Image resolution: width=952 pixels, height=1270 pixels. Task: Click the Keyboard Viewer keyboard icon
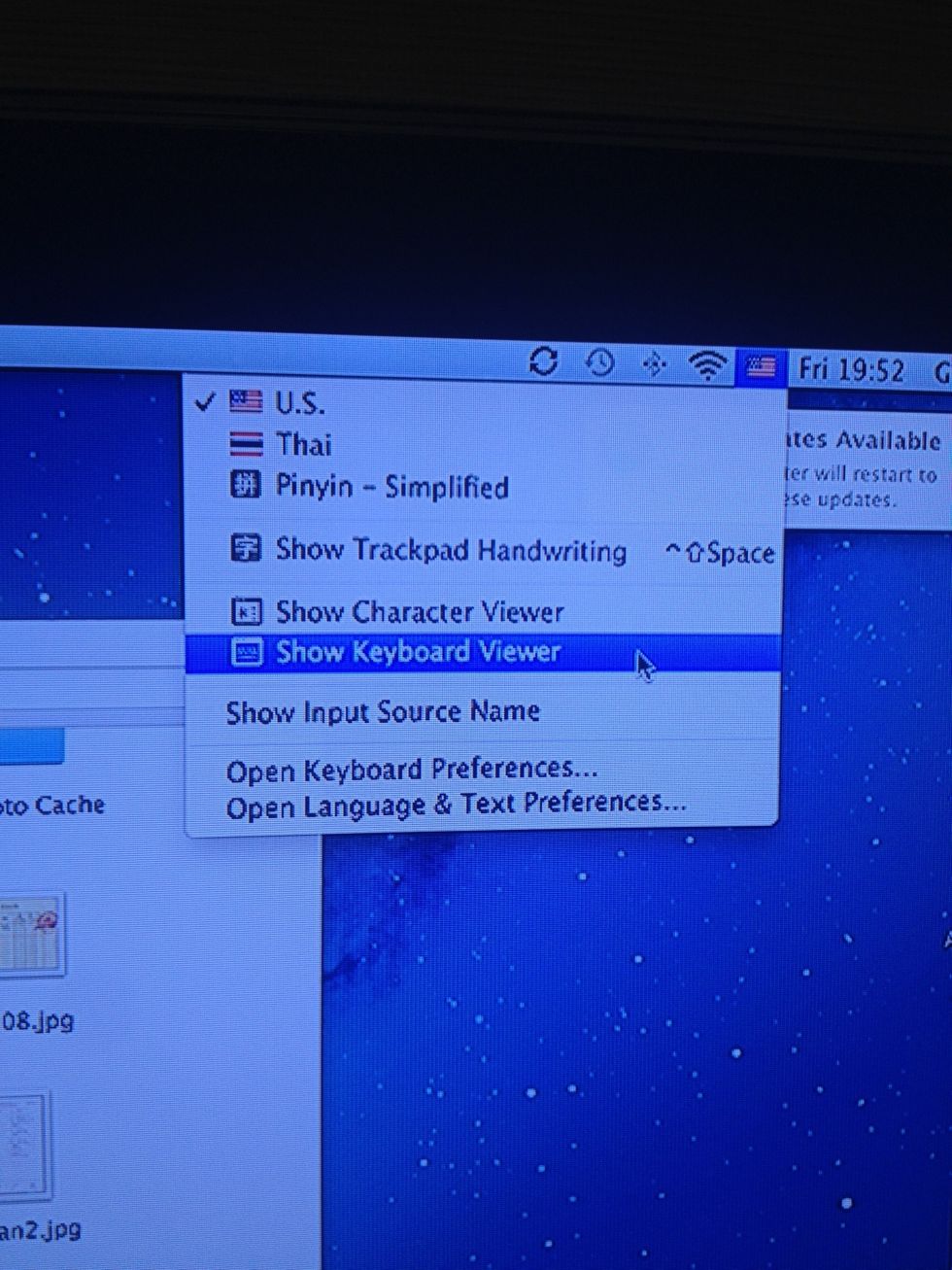249,651
